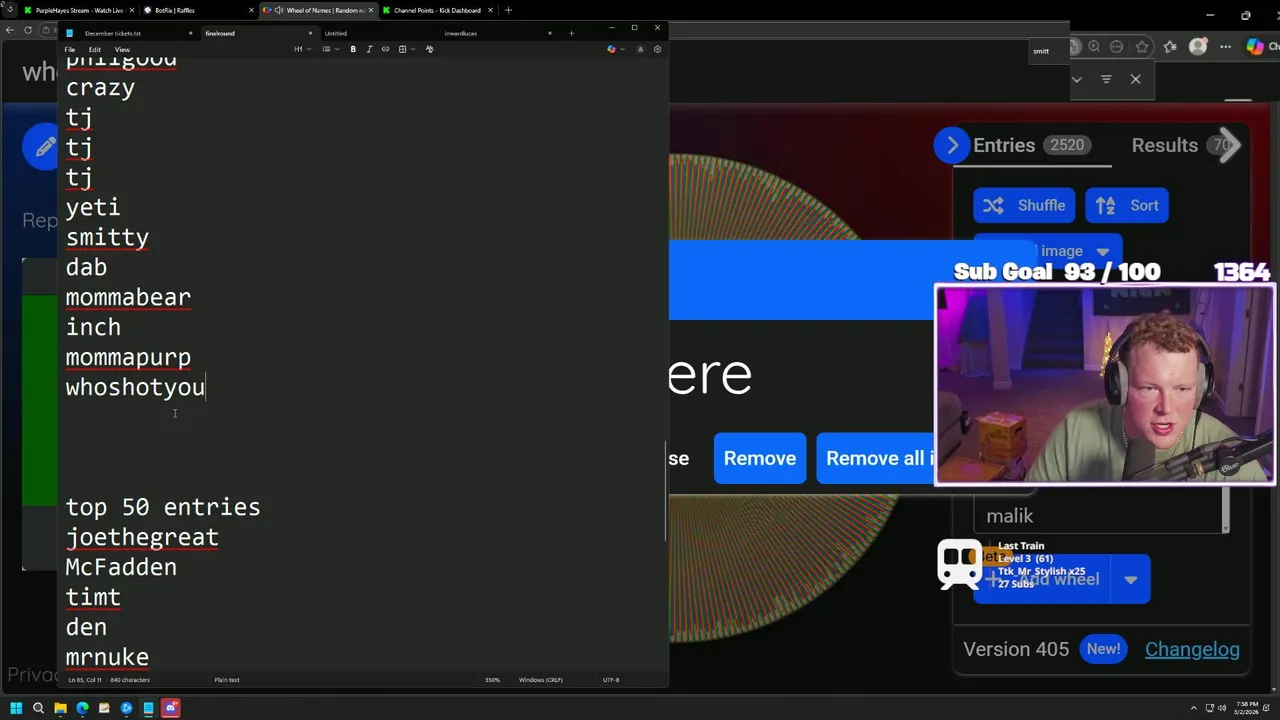
Task: Click the line mommabear in Notepad
Action: coord(128,297)
